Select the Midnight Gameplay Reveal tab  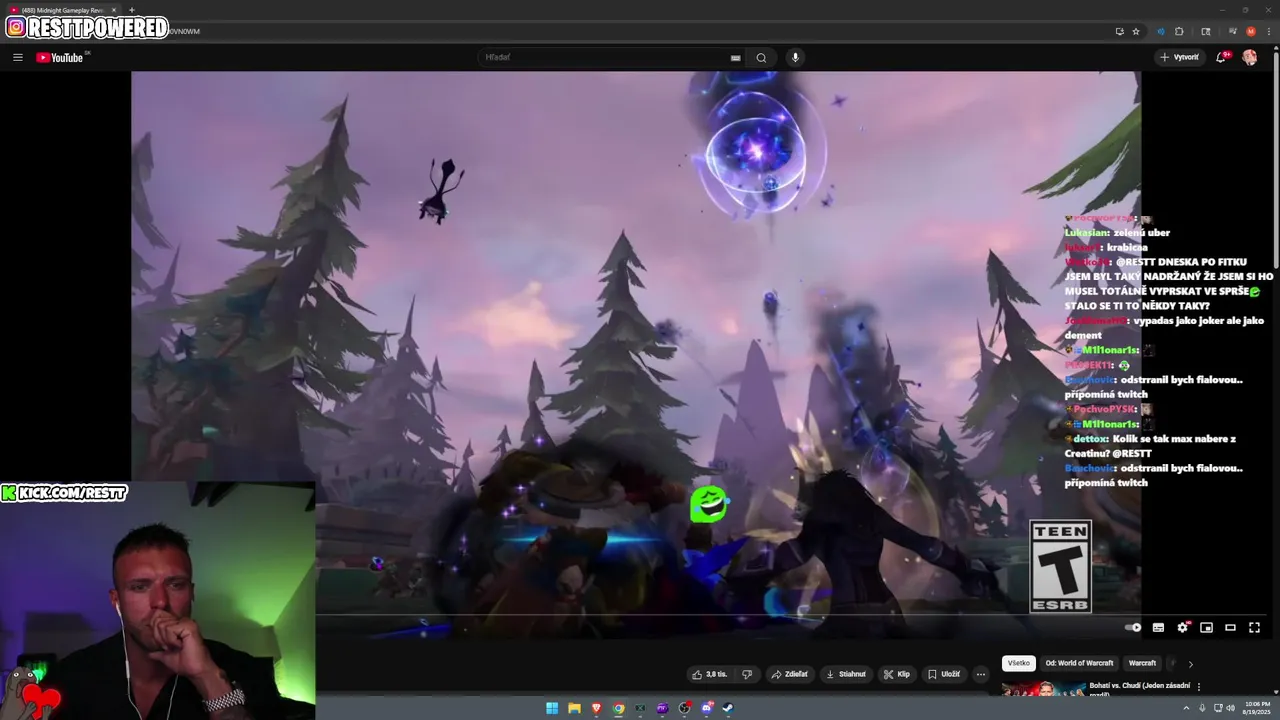coord(62,10)
